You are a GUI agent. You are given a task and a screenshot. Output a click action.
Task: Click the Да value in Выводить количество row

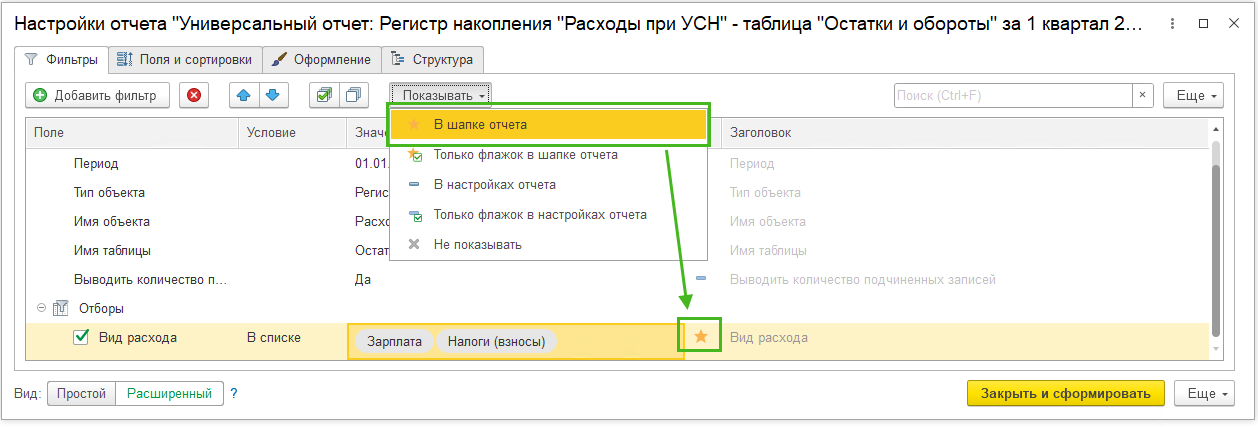click(x=363, y=279)
